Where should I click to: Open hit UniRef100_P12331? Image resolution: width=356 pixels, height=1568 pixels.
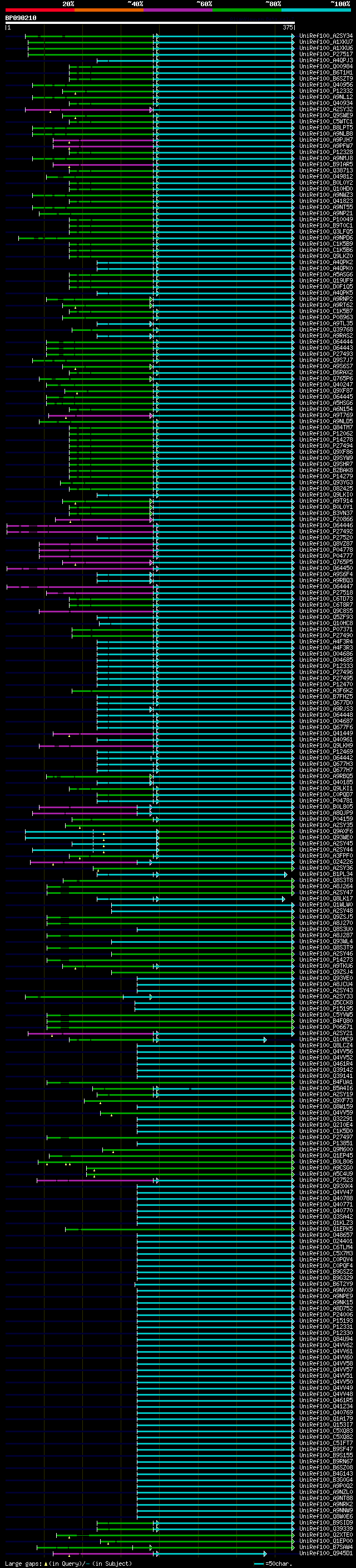click(x=326, y=1327)
